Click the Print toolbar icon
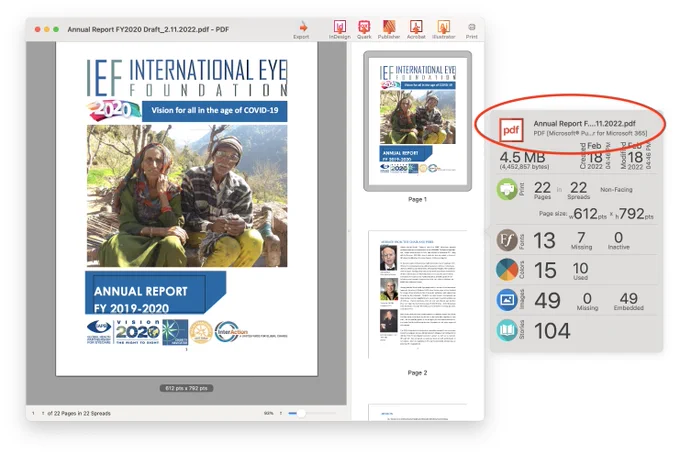This screenshot has height=455, width=680. tap(472, 27)
